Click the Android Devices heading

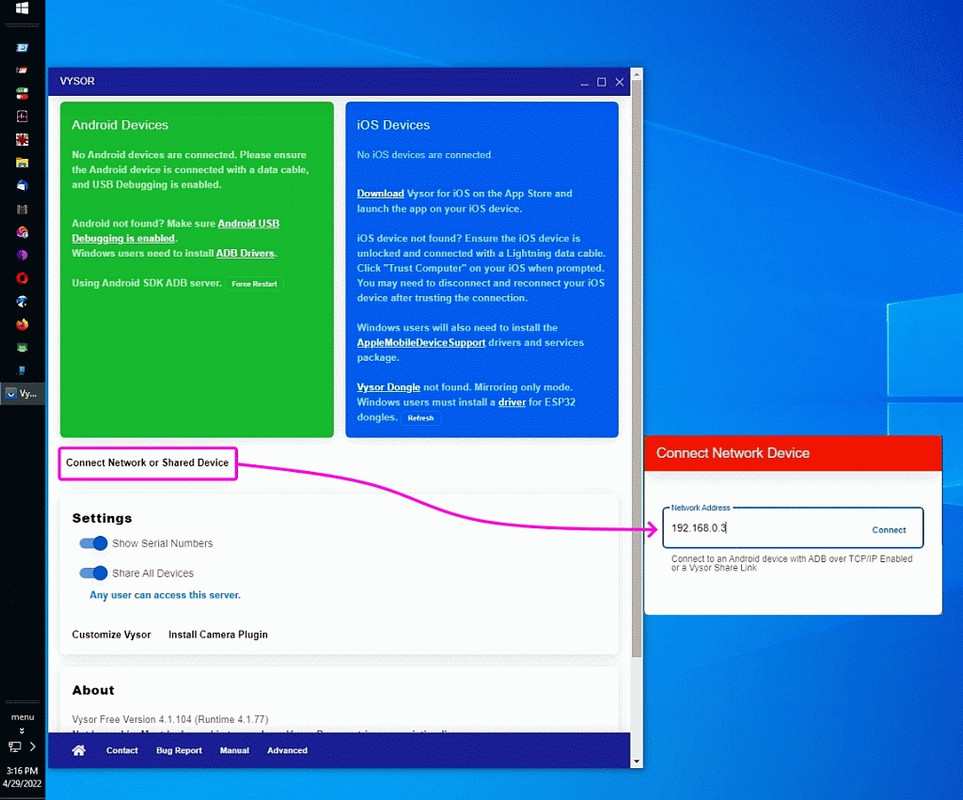pyautogui.click(x=120, y=125)
